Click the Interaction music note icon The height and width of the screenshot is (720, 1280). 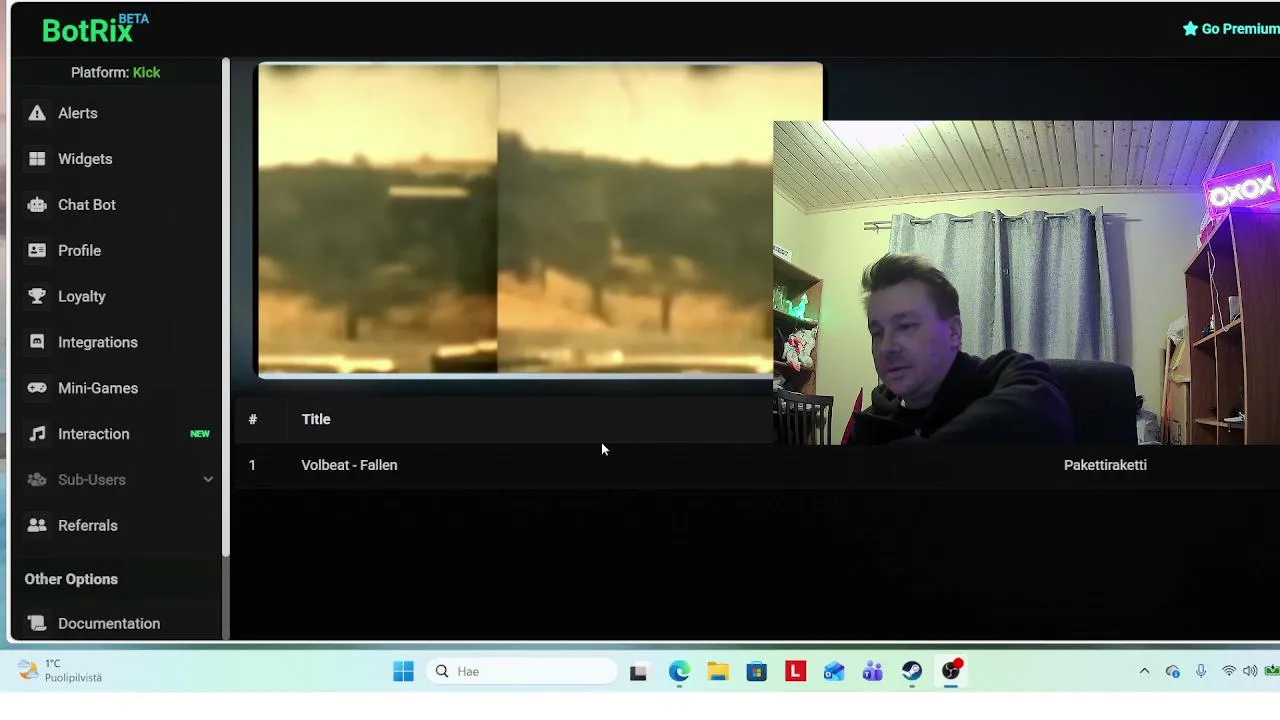click(37, 434)
